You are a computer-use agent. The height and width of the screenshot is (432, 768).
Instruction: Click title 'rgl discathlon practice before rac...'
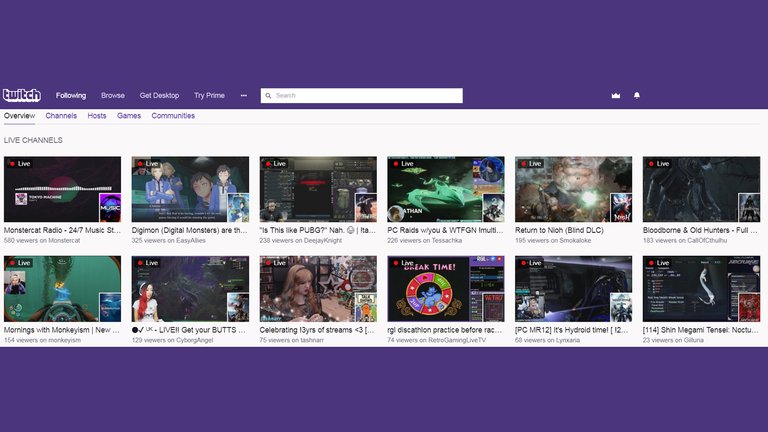point(445,330)
